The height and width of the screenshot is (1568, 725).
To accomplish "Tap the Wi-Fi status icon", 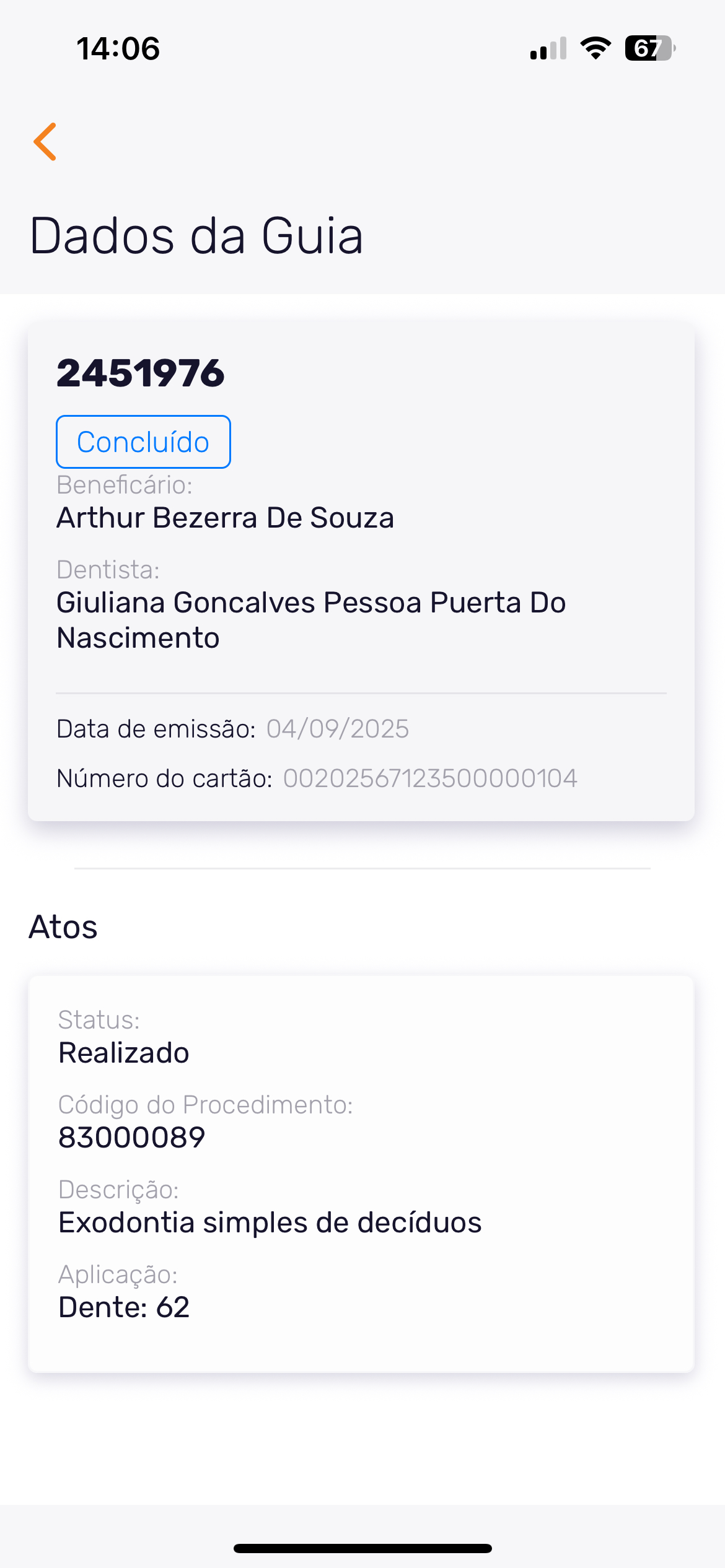I will [595, 48].
